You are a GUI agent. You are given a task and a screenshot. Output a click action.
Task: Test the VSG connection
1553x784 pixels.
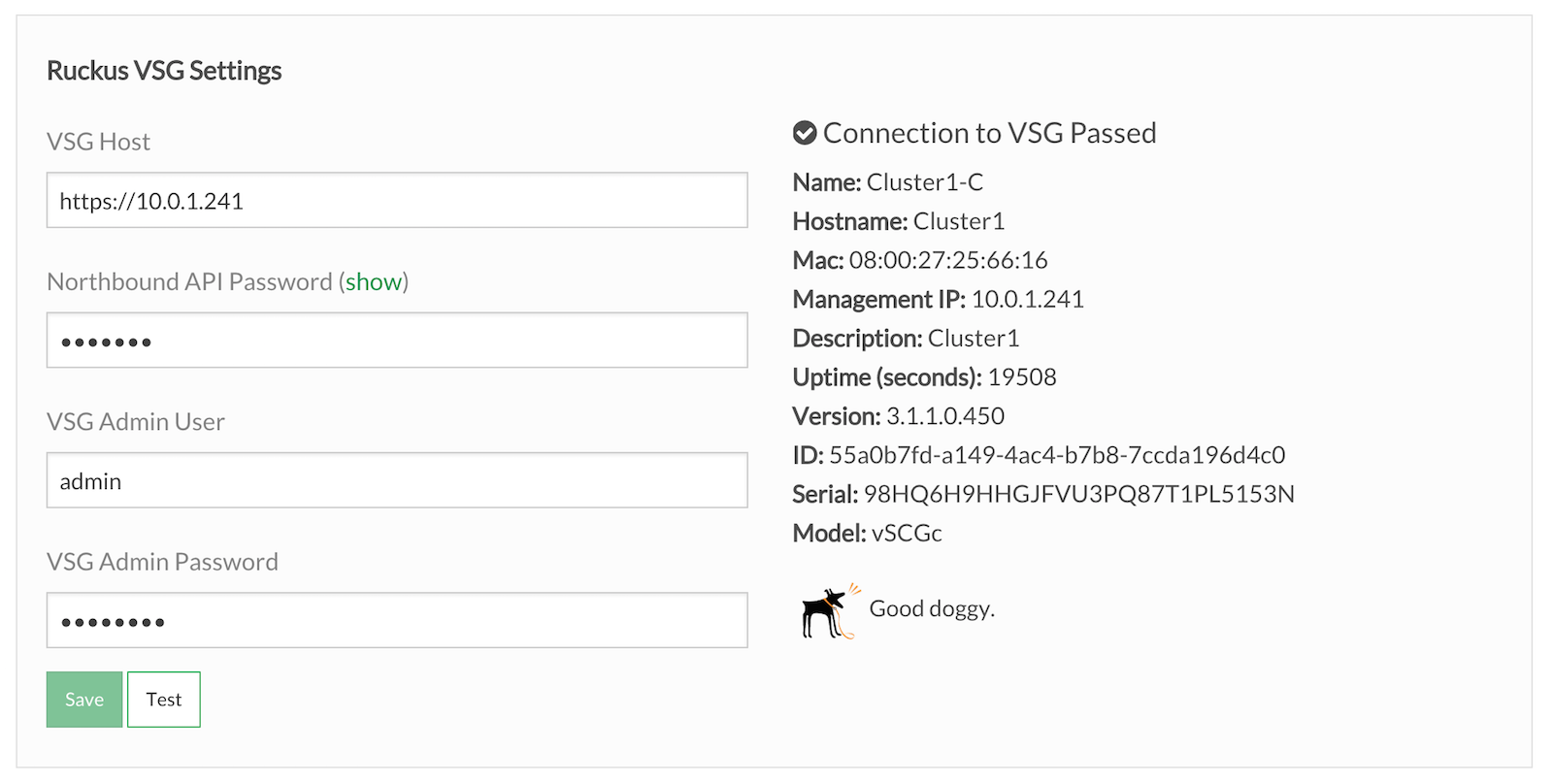tap(164, 700)
